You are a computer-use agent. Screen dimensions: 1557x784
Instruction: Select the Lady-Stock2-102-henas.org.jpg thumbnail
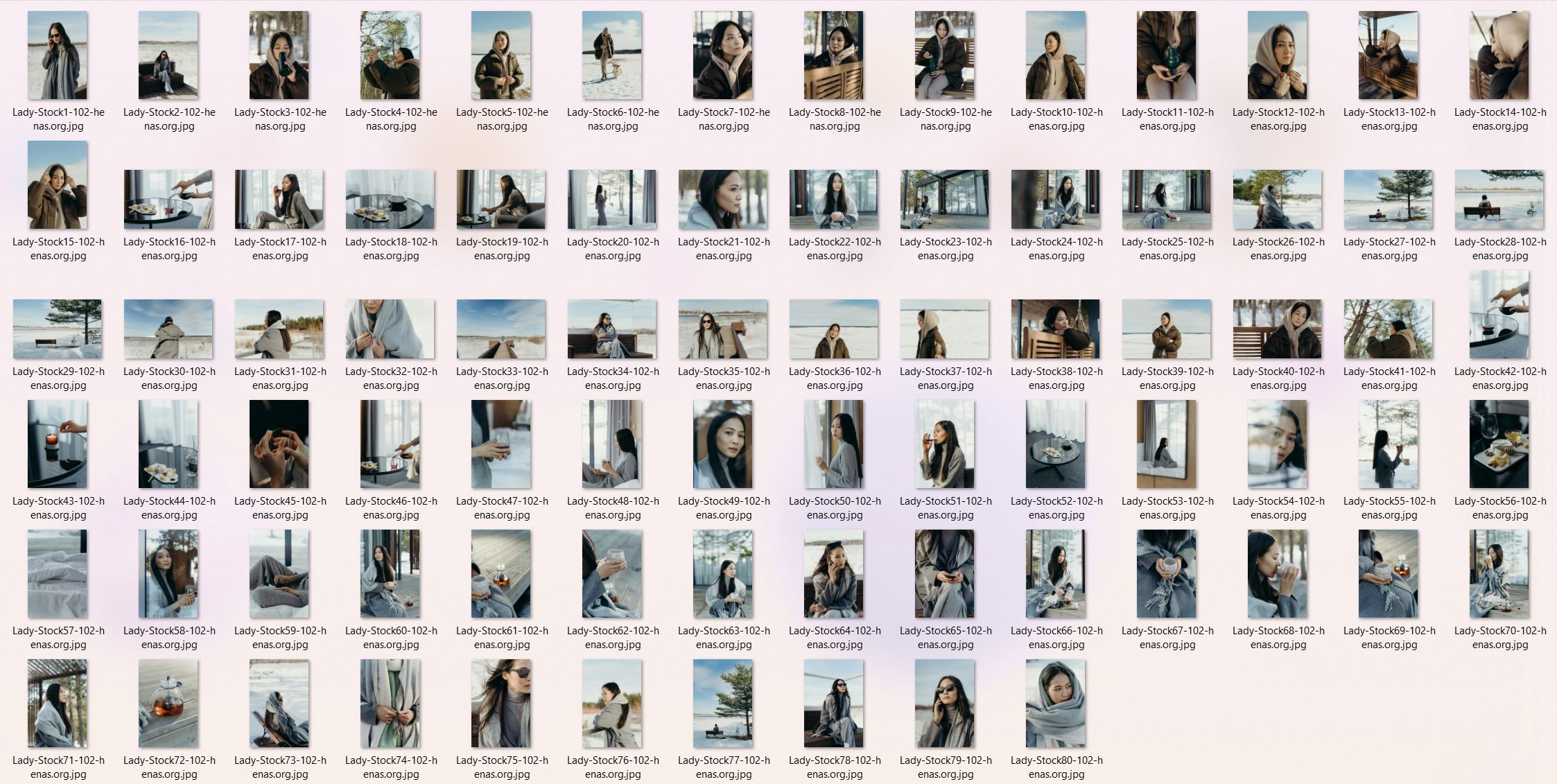click(x=168, y=55)
